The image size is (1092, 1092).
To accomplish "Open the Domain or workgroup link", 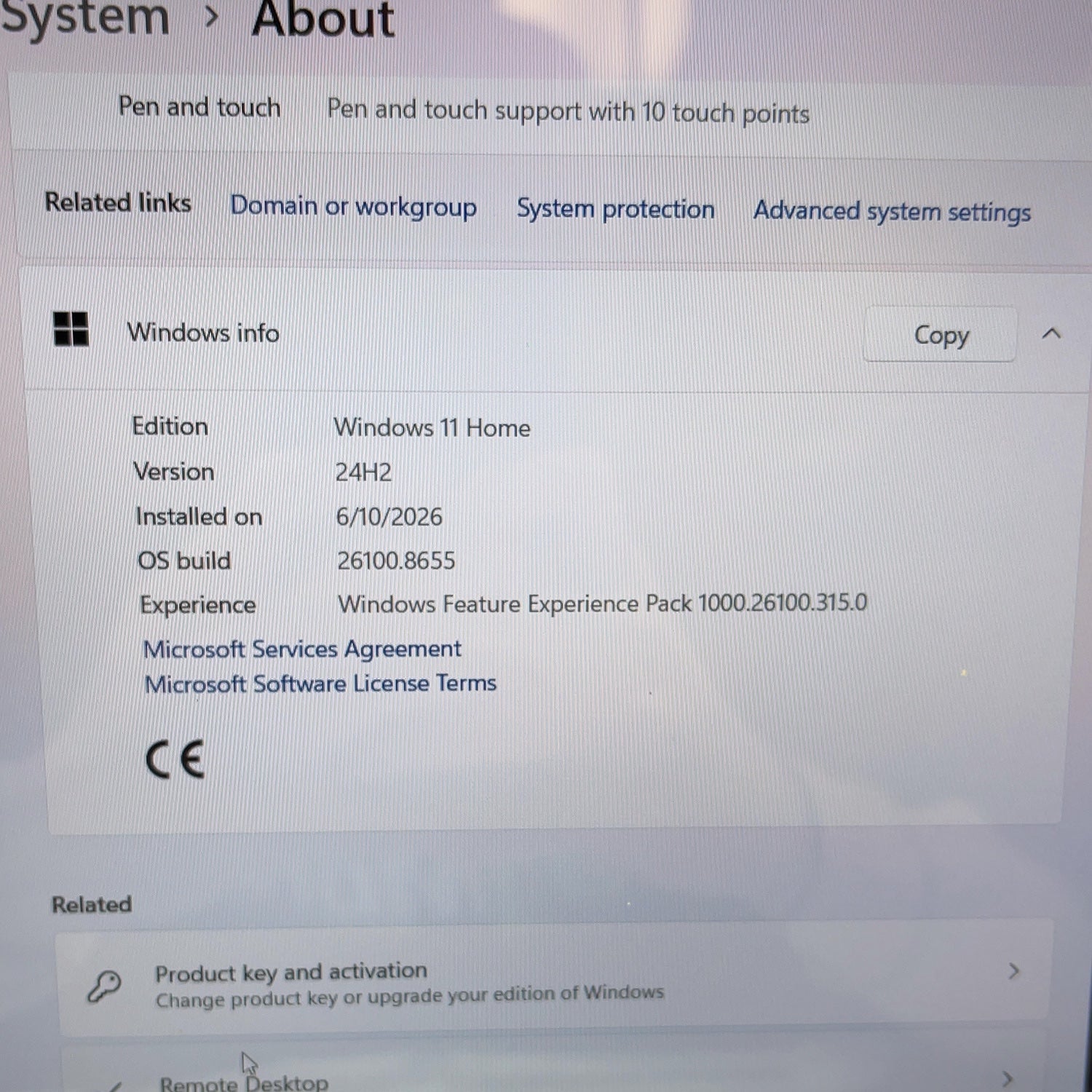I will click(353, 207).
